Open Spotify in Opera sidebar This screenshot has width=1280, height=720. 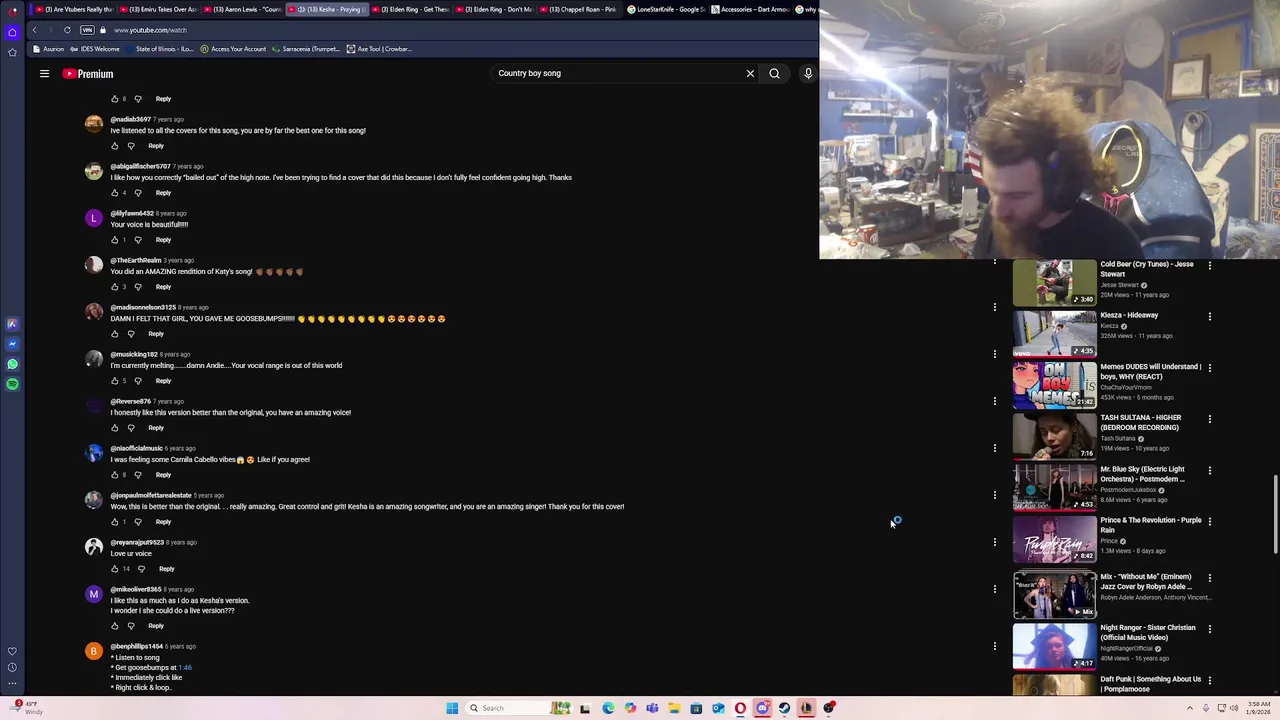pyautogui.click(x=12, y=384)
